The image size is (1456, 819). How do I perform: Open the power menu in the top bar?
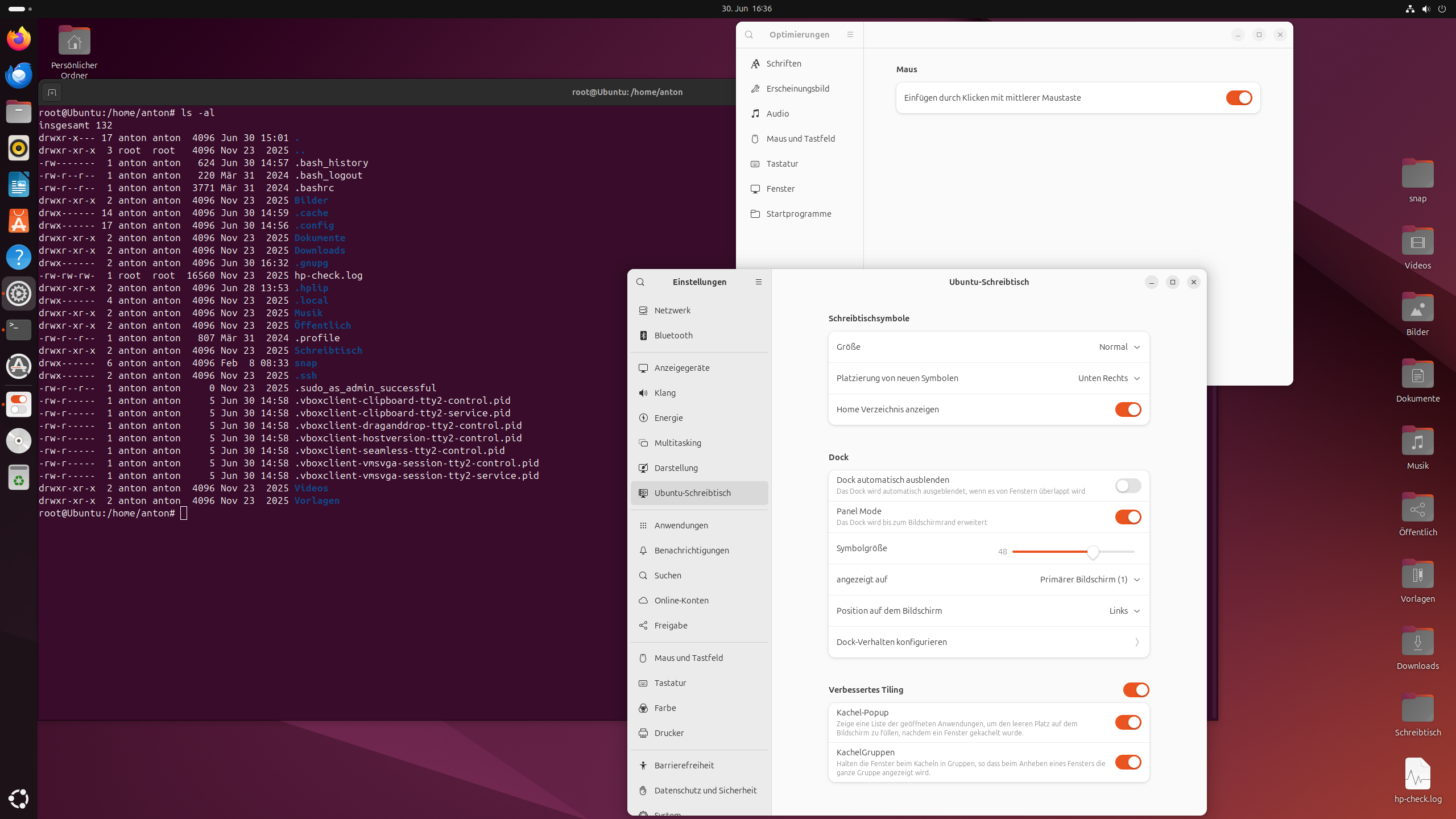(1442, 9)
